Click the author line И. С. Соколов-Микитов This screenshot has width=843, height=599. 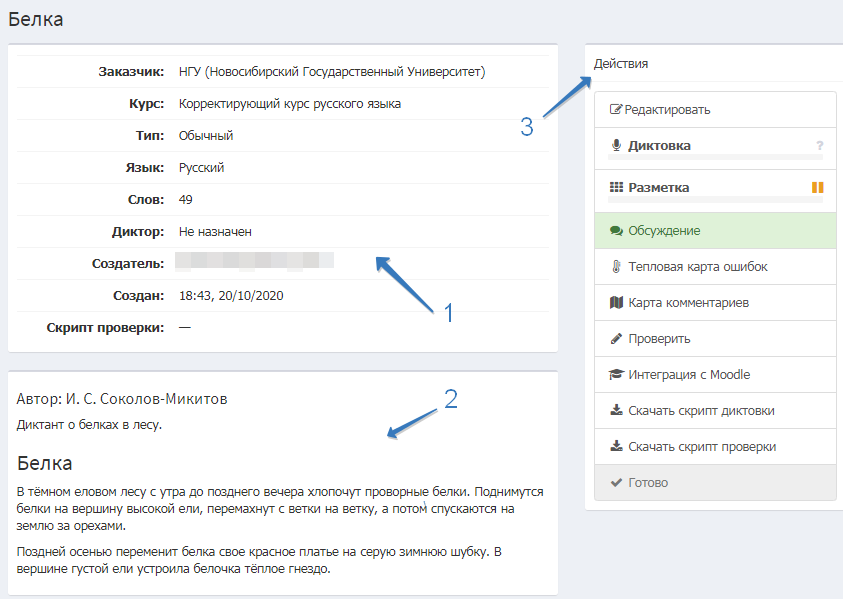[x=122, y=399]
